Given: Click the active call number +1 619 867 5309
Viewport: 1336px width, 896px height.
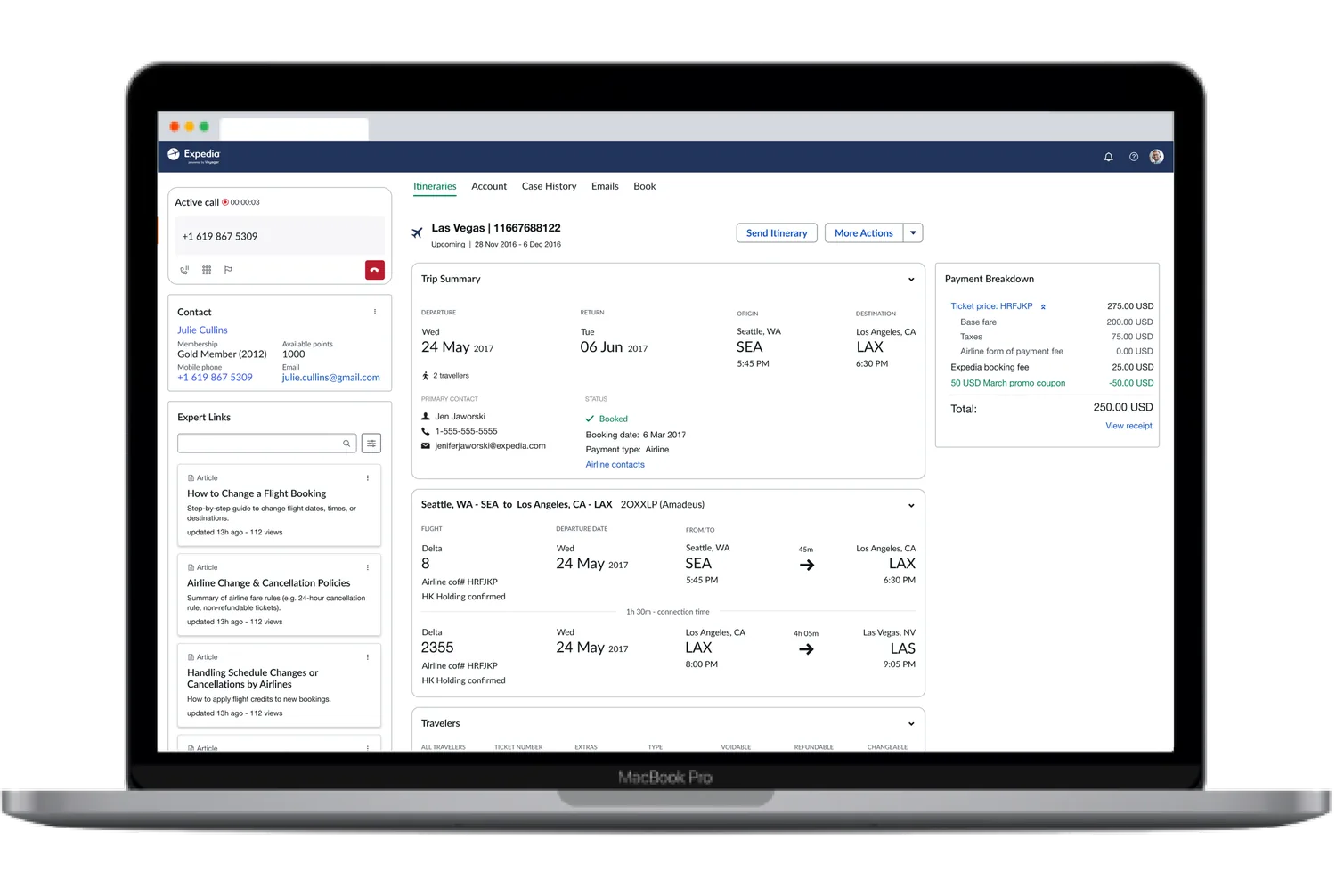Looking at the screenshot, I should pyautogui.click(x=220, y=237).
